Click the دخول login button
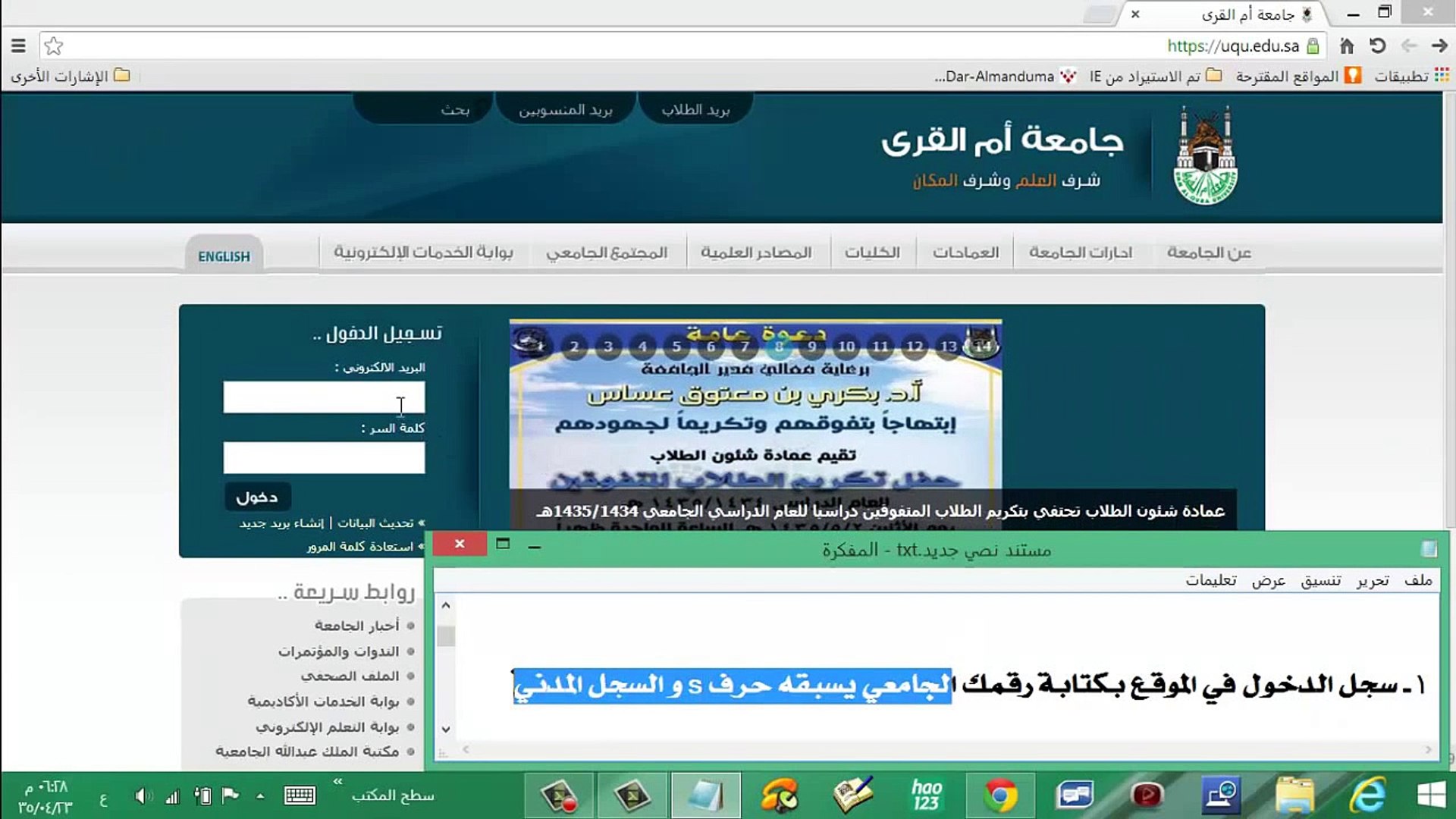The height and width of the screenshot is (819, 1456). [257, 497]
